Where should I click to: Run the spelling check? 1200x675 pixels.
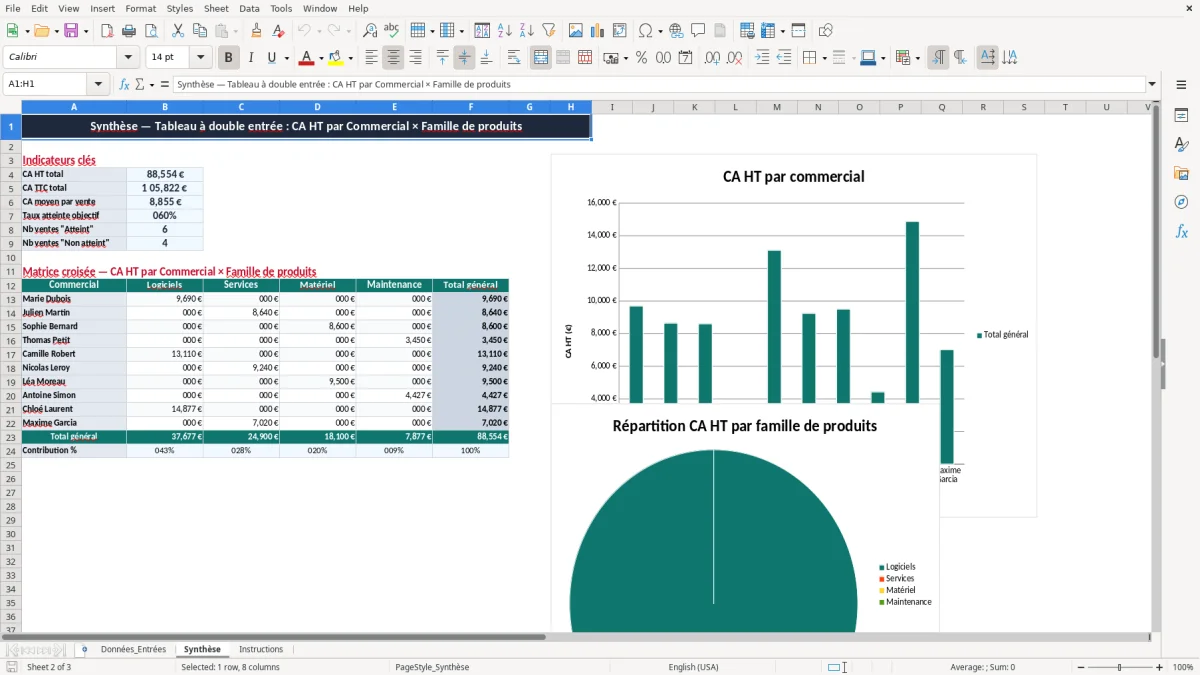392,31
